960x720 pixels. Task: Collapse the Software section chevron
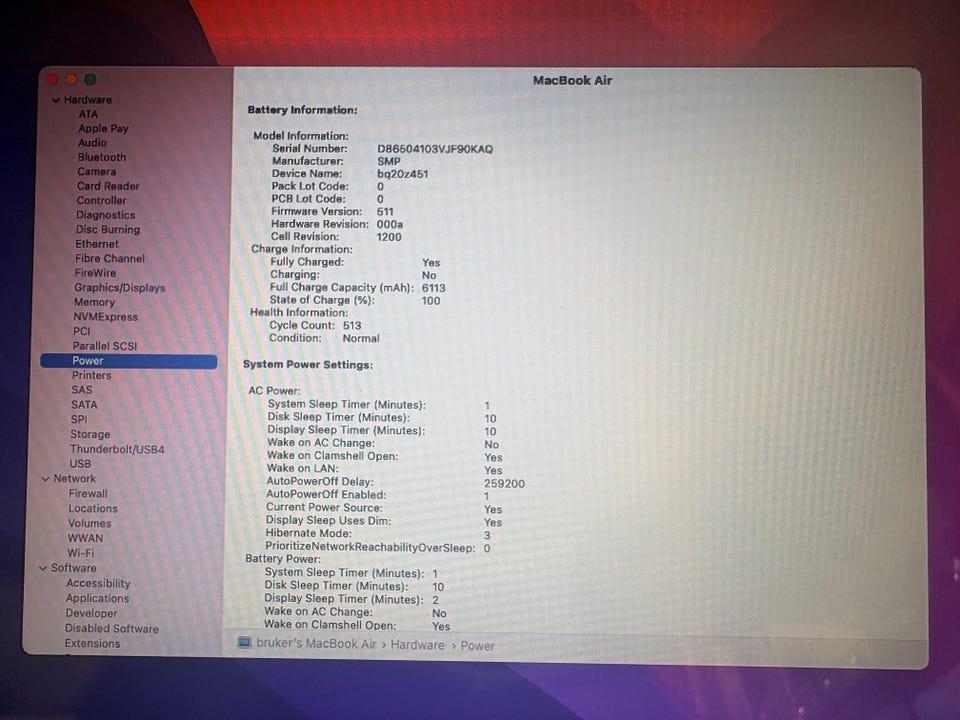(43, 568)
